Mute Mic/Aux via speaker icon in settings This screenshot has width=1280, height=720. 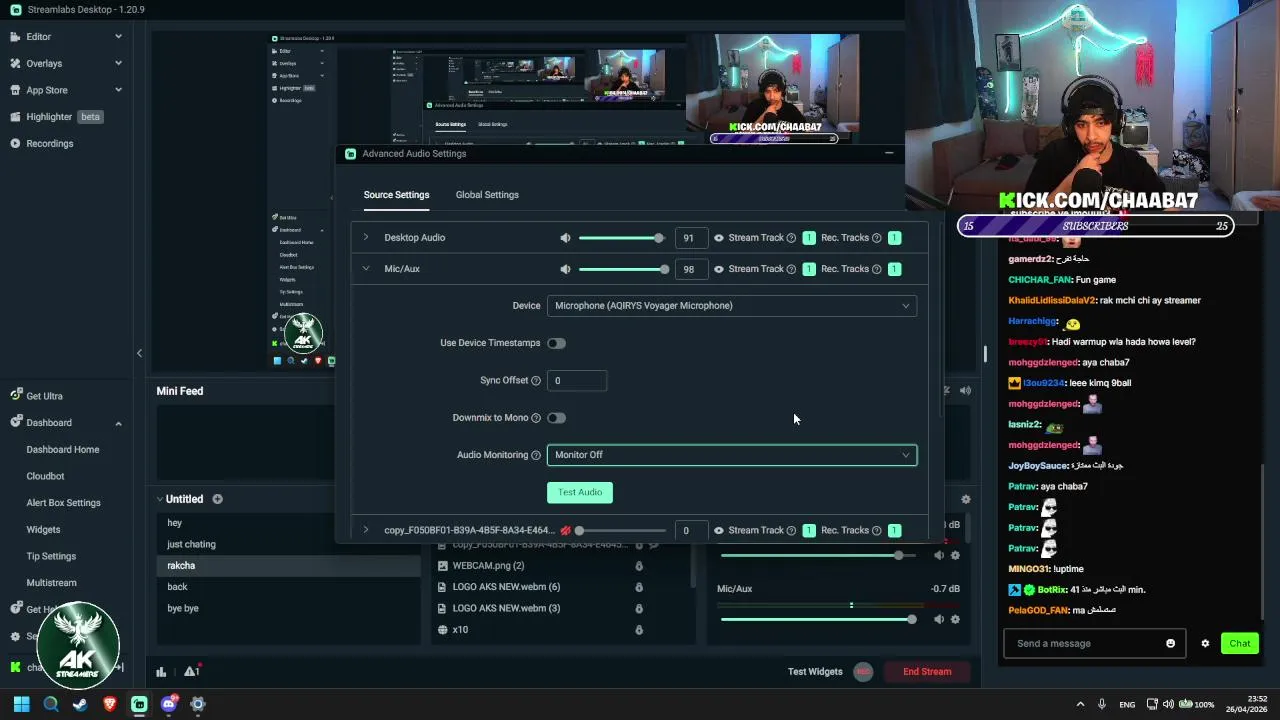(x=565, y=269)
